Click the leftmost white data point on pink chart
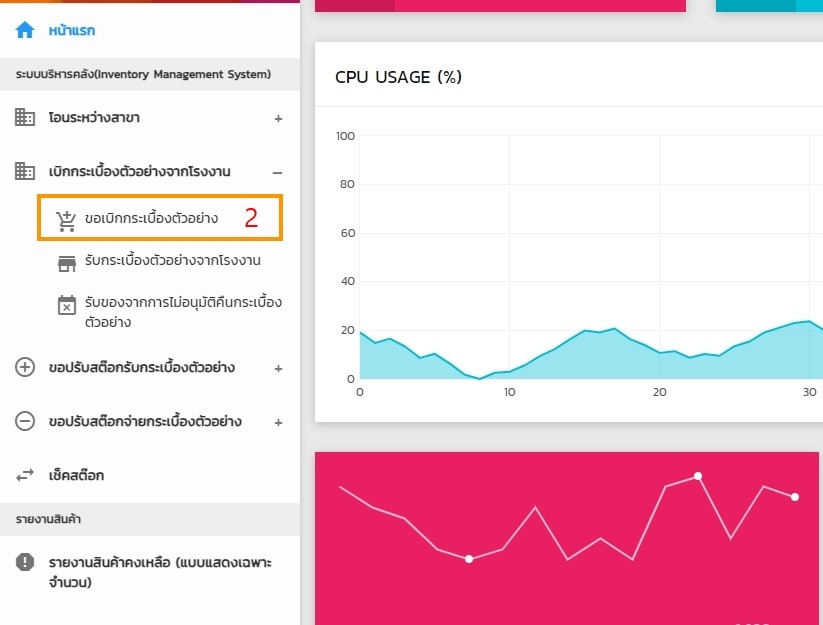This screenshot has width=823, height=625. point(469,559)
